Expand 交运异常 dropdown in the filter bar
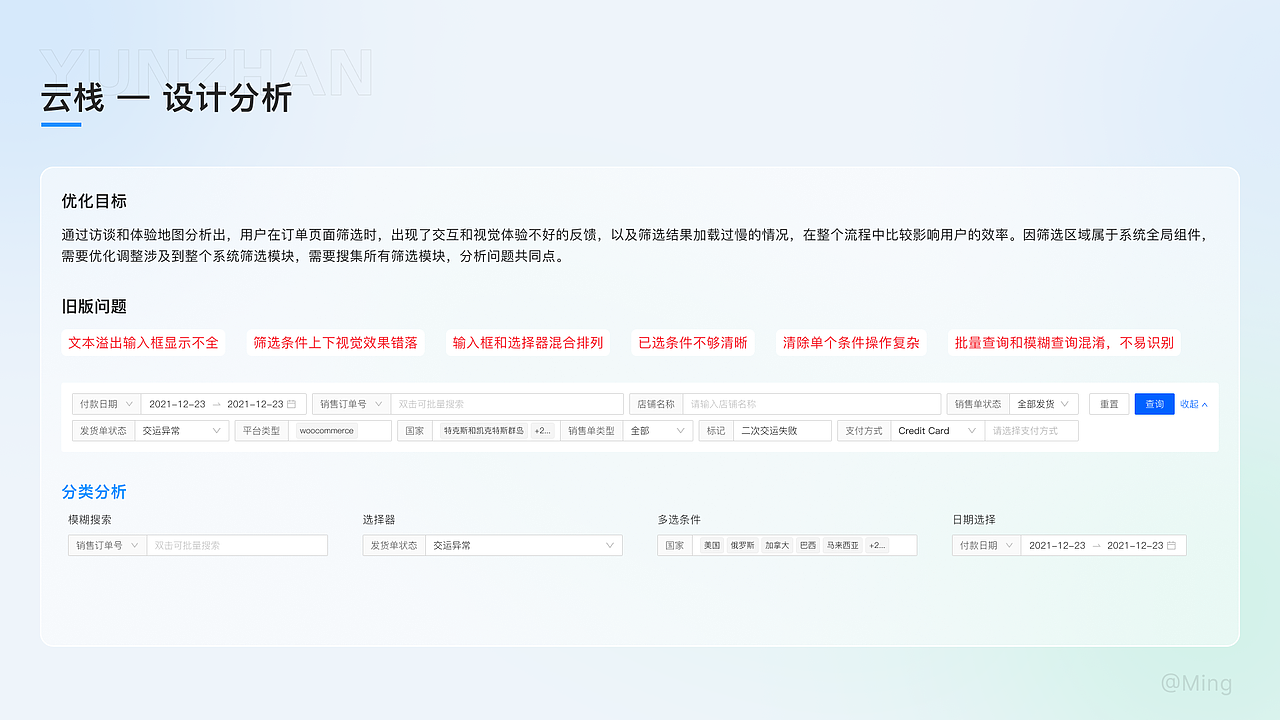Image resolution: width=1280 pixels, height=720 pixels. (x=182, y=431)
